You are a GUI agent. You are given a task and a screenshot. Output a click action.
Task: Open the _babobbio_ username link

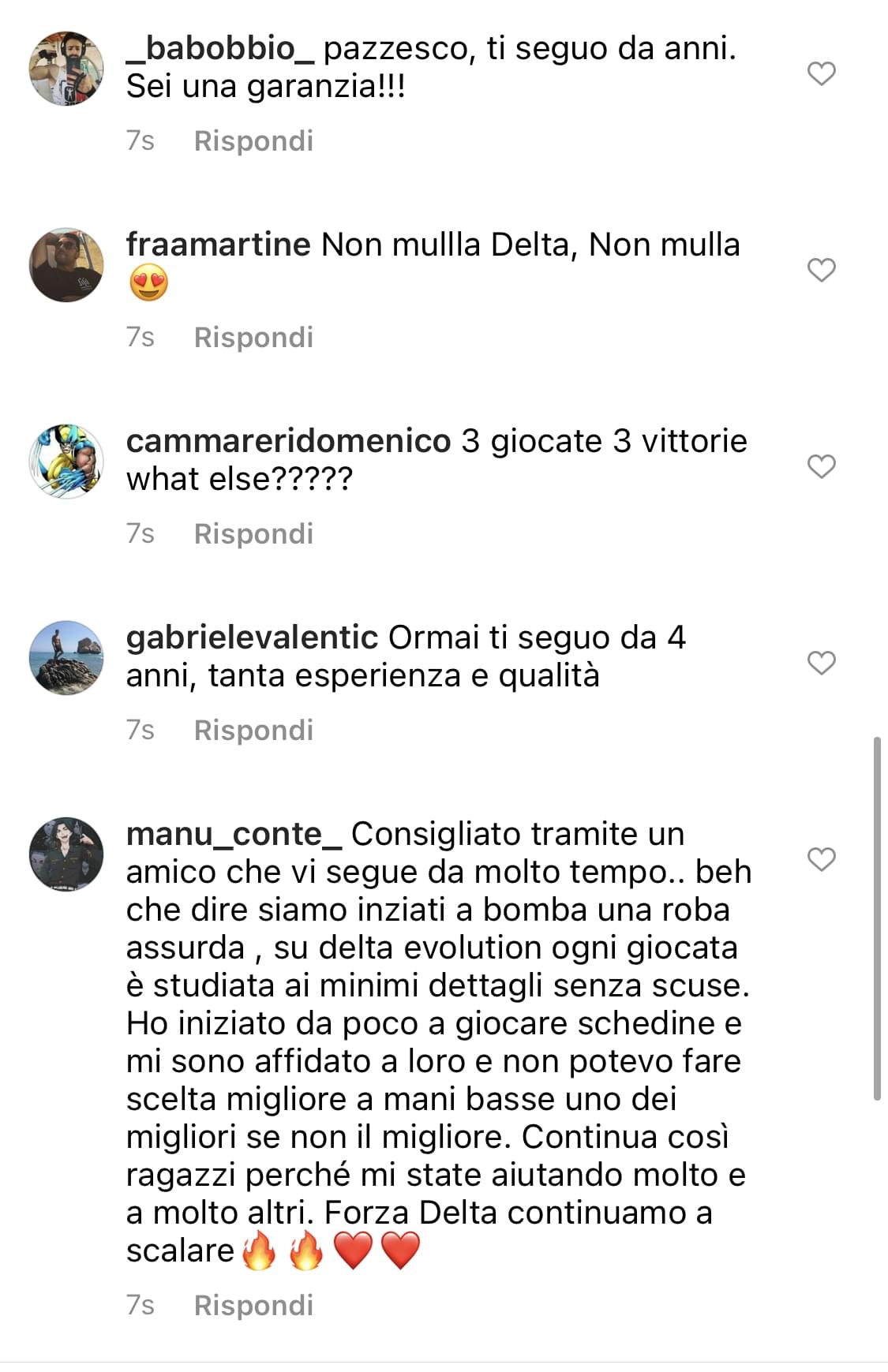pyautogui.click(x=220, y=49)
